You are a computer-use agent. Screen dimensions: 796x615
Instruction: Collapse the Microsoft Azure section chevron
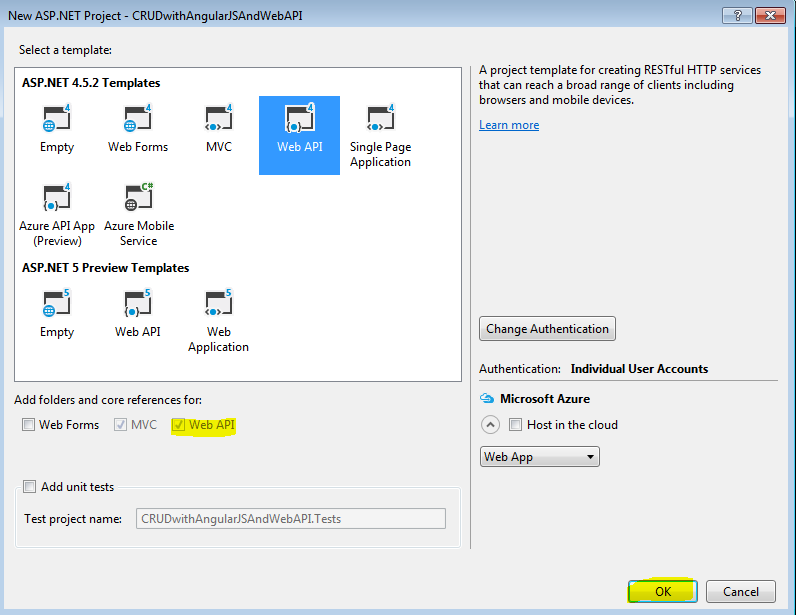(x=490, y=425)
